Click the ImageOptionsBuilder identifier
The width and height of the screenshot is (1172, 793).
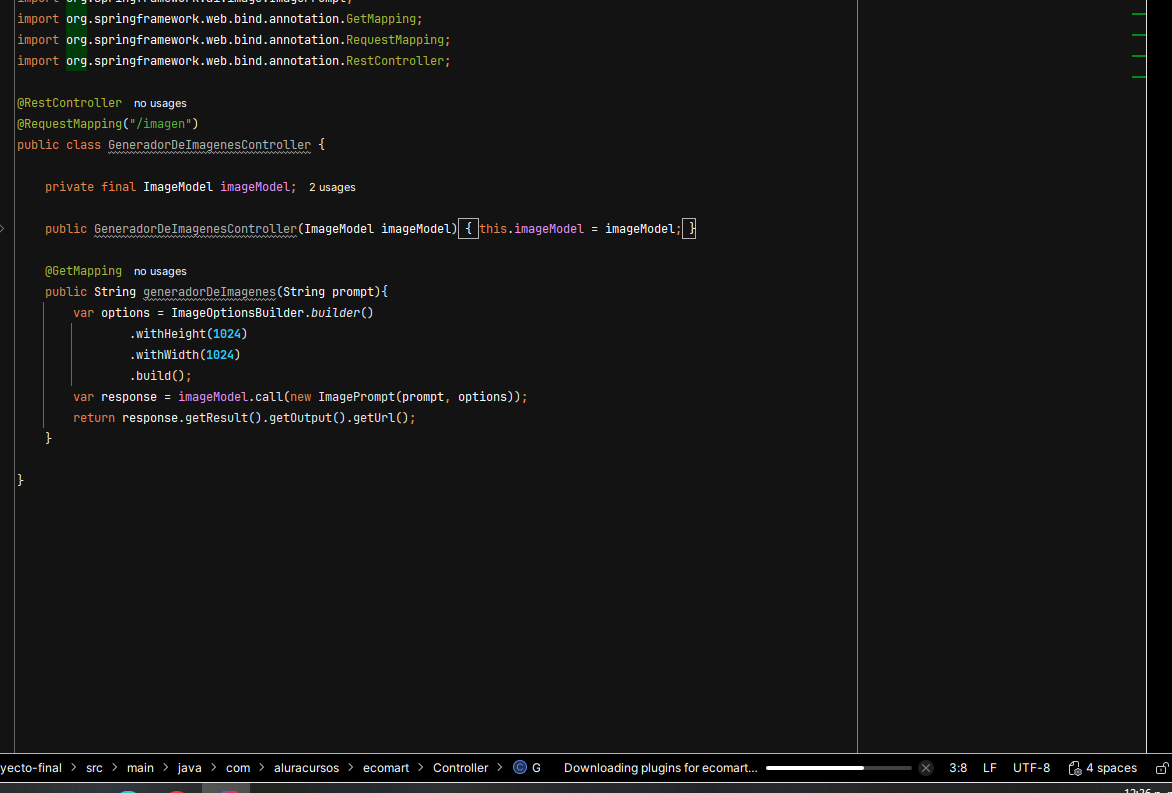click(238, 312)
